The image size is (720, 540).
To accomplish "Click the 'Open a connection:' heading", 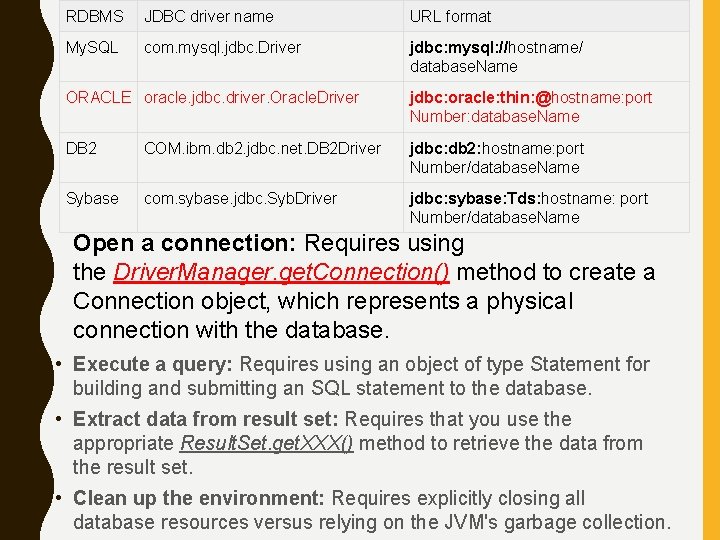I will 184,243.
